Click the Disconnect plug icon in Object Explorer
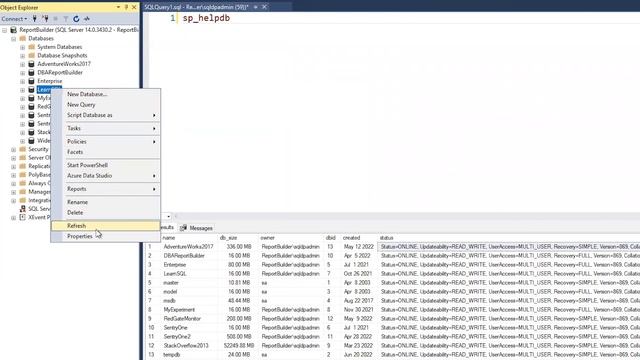The image size is (640, 360). (x=45, y=19)
